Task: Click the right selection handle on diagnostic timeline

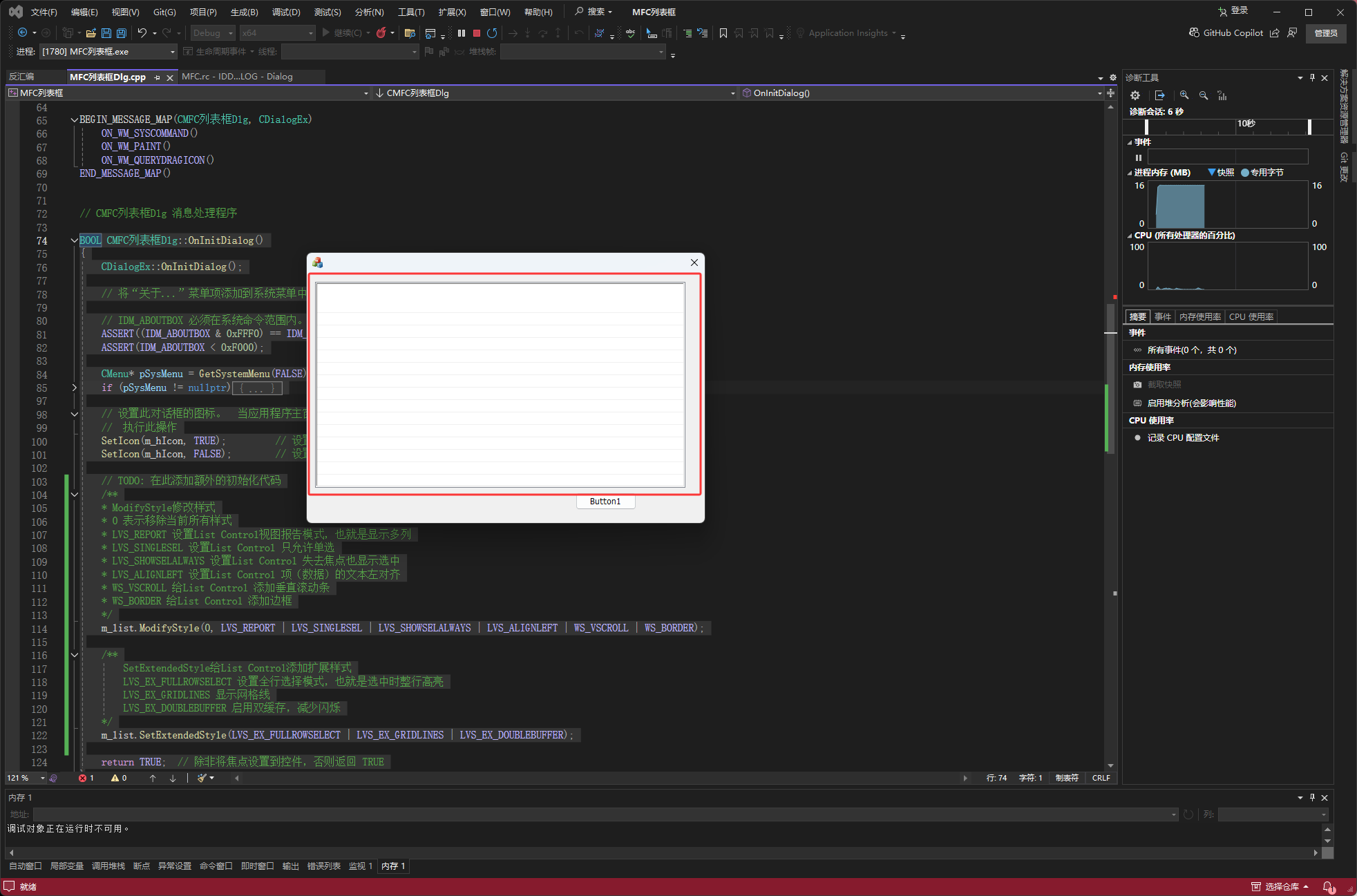Action: [x=1309, y=126]
